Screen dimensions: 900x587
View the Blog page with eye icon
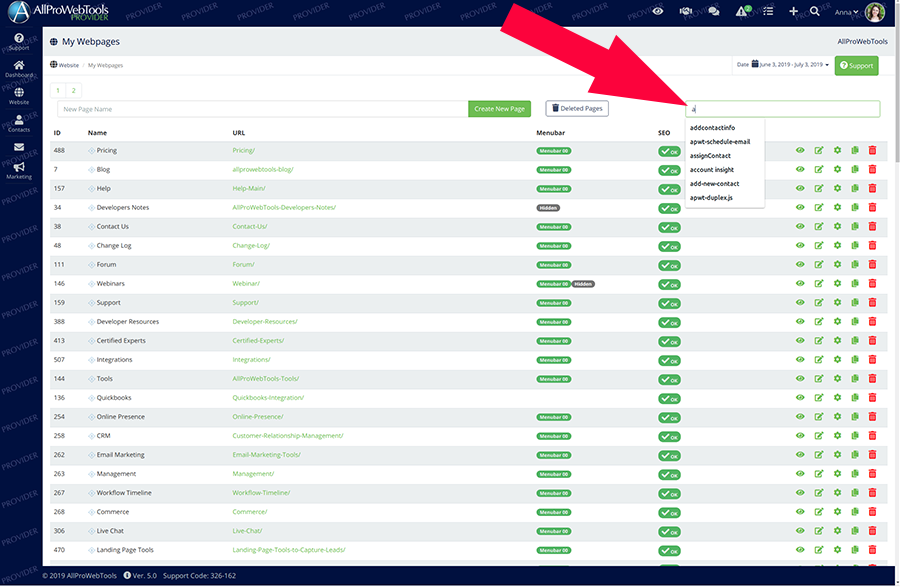800,169
